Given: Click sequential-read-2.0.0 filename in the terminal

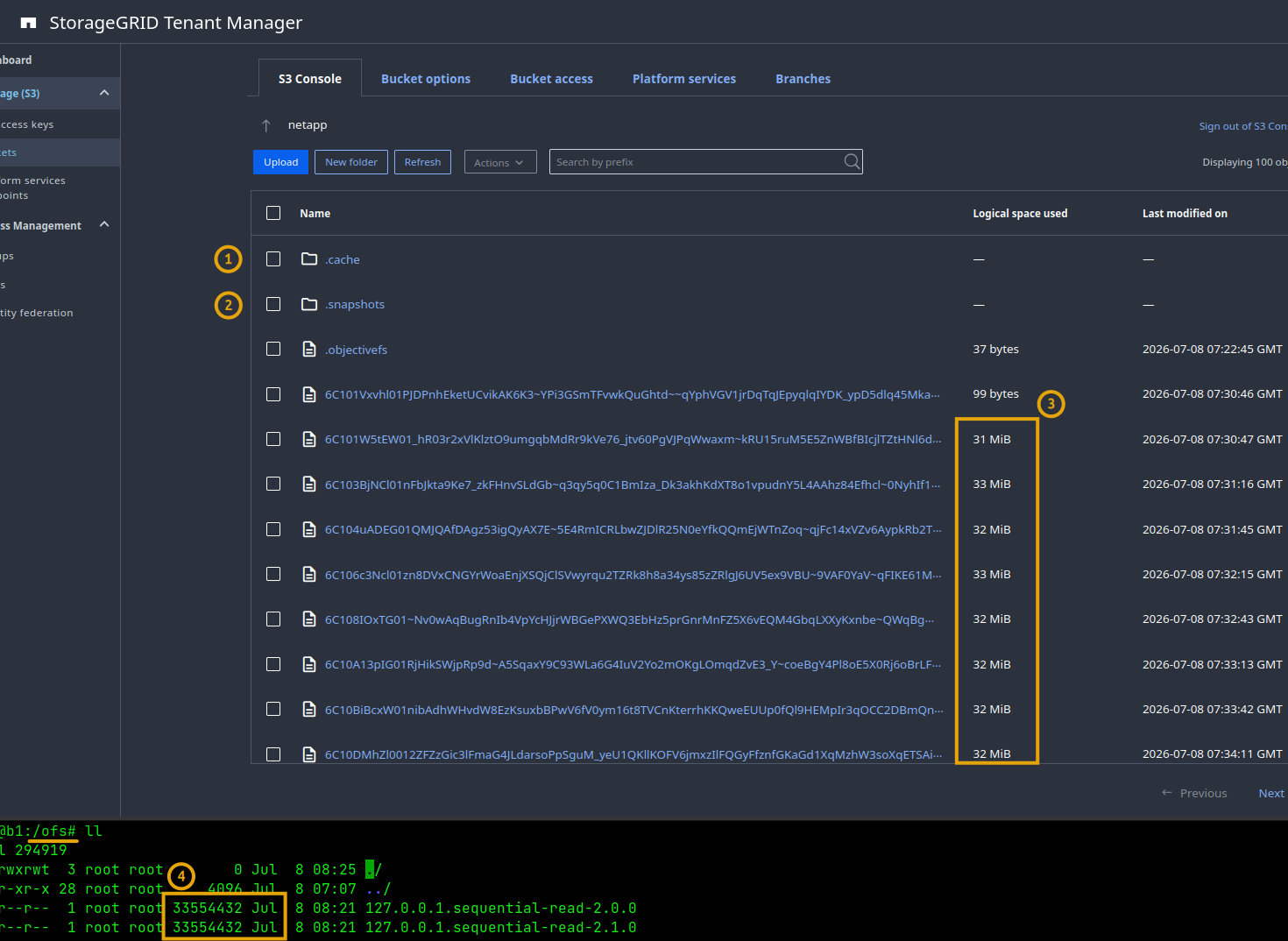Looking at the screenshot, I should click(x=500, y=908).
